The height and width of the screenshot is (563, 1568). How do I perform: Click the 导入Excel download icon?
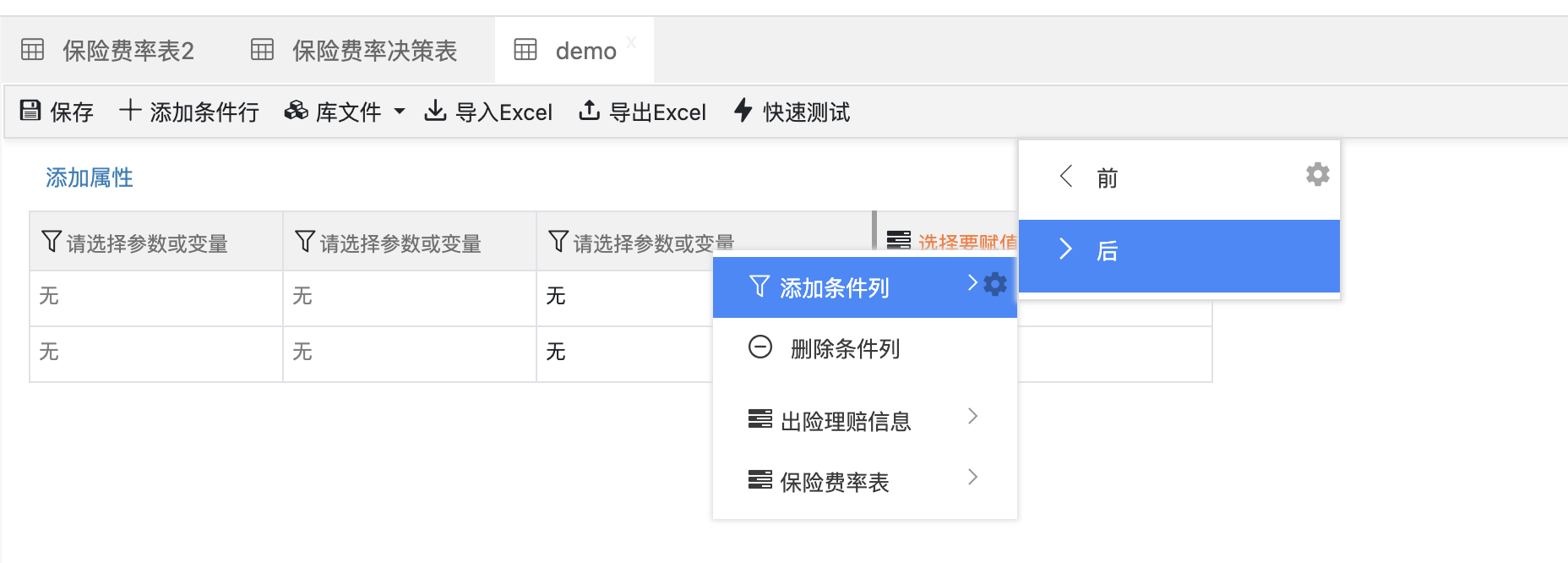435,111
